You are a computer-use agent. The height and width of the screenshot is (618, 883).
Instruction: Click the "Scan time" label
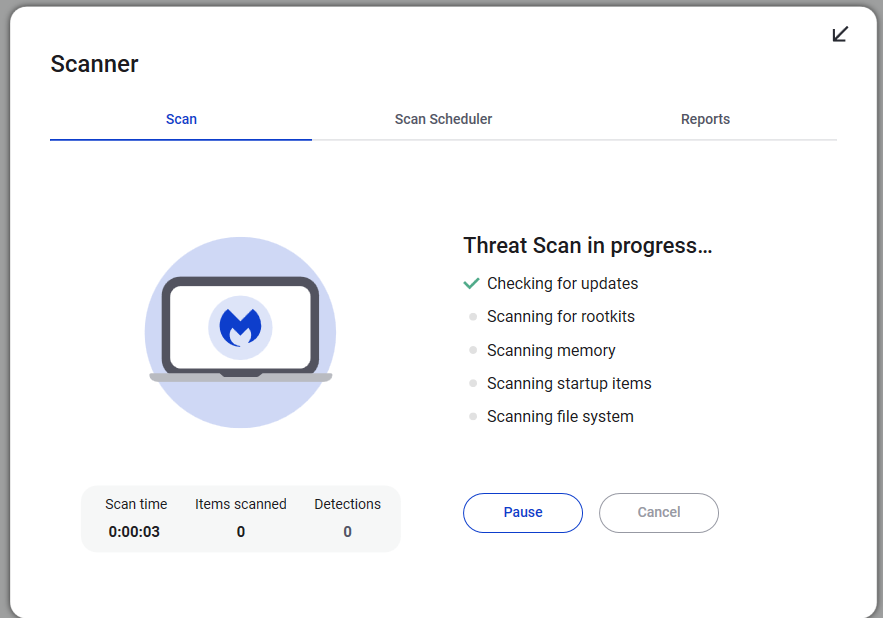[x=136, y=504]
